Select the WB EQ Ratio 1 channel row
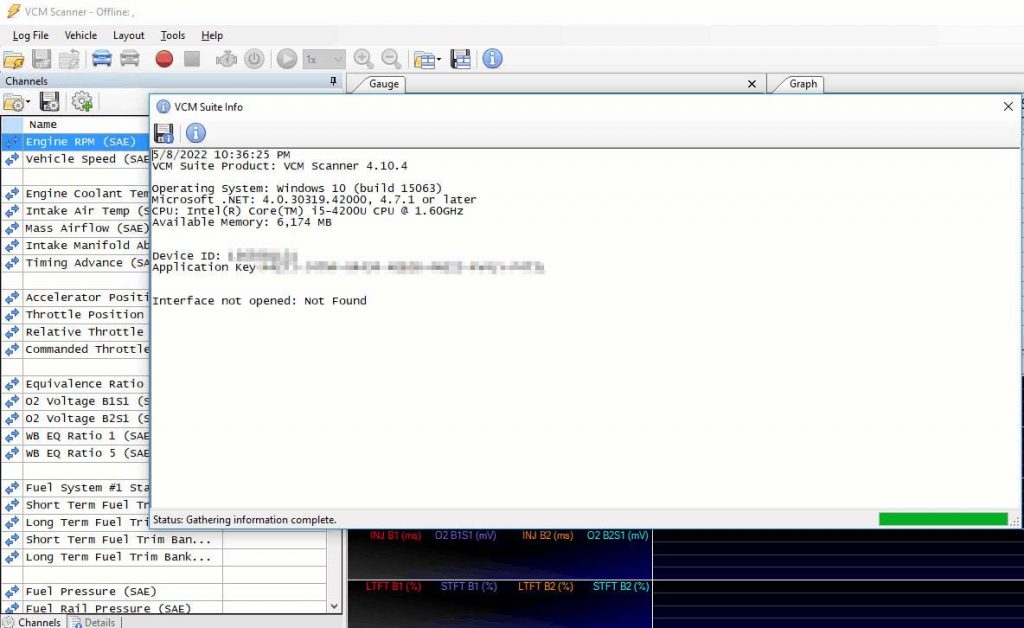This screenshot has height=628, width=1024. click(x=76, y=435)
